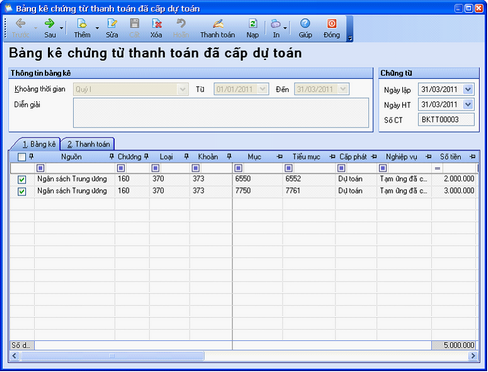This screenshot has width=488, height=372.
Task: Print using the In icon
Action: tap(276, 23)
